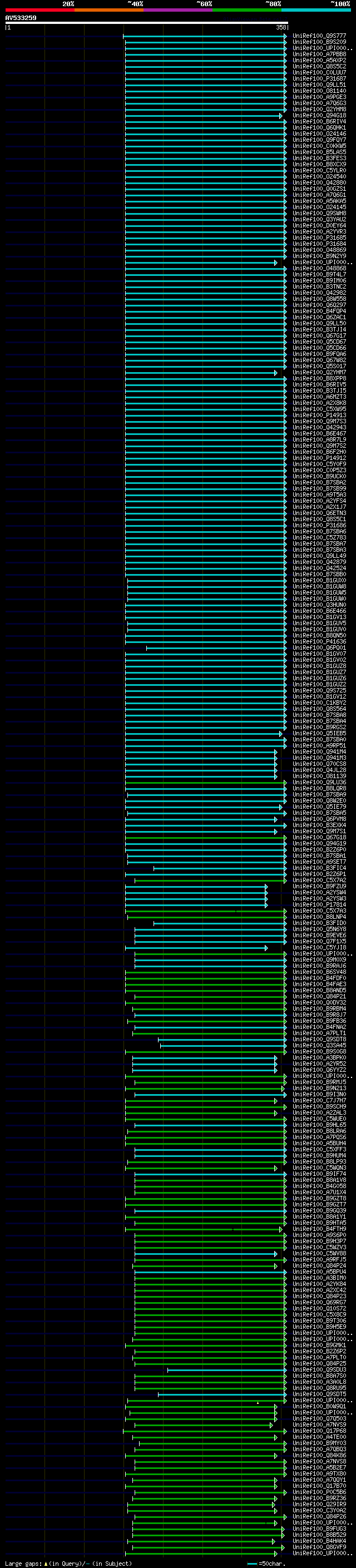Click label UniRef100_P0C5B6

(319, 1492)
